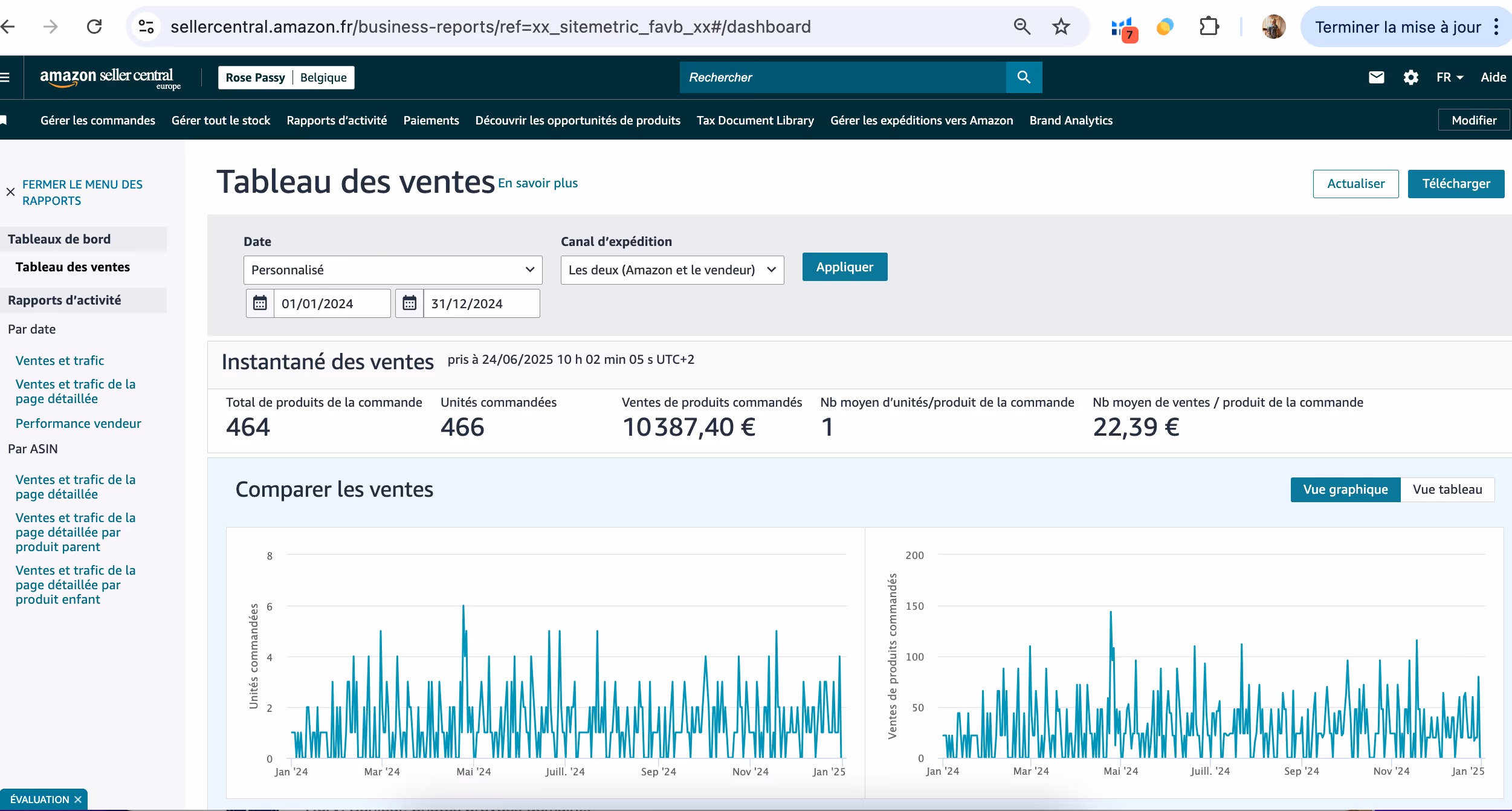Open the Paiements menu item
Screen dimensions: 1512x811
431,120
